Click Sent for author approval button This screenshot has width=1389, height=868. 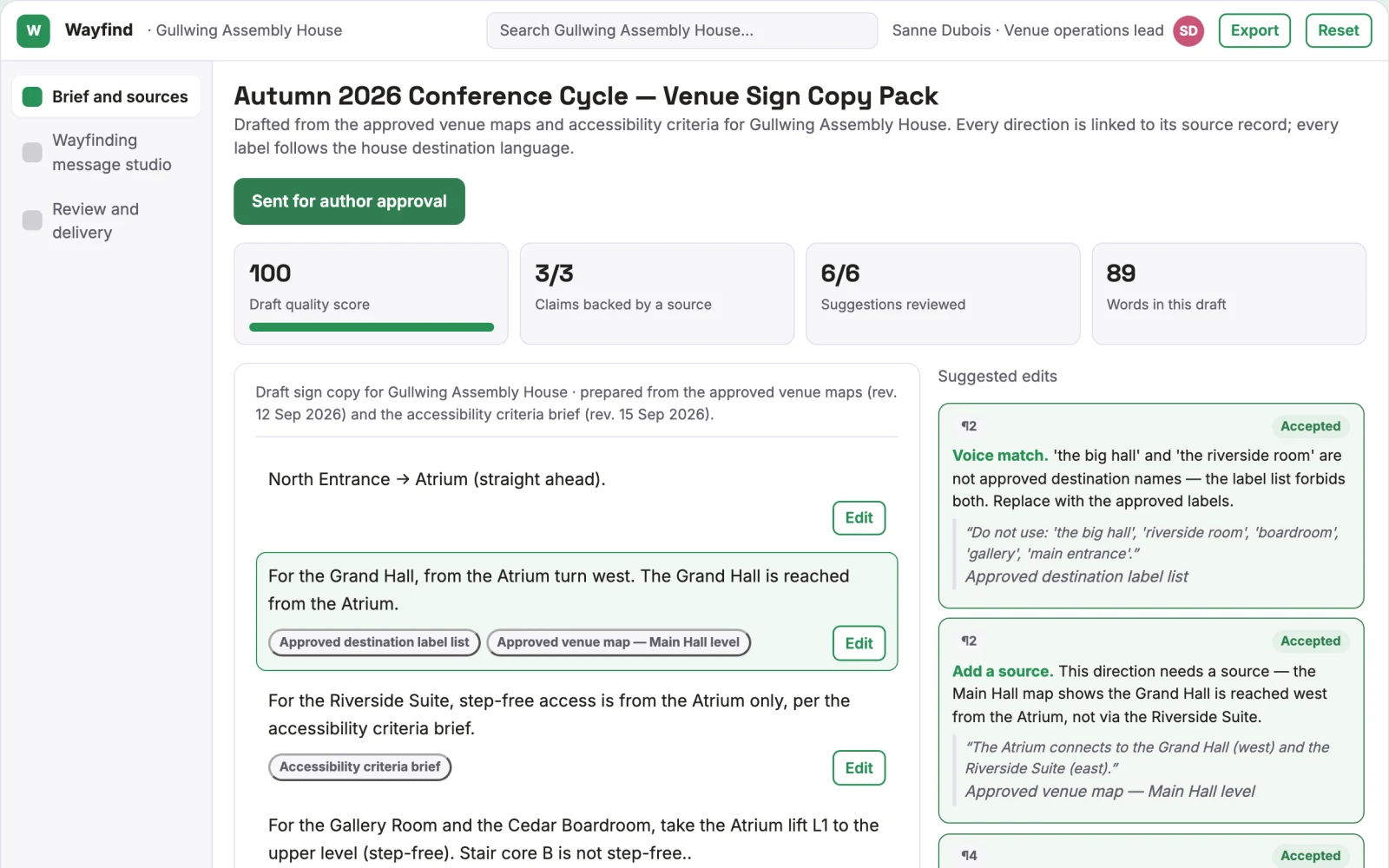[349, 201]
